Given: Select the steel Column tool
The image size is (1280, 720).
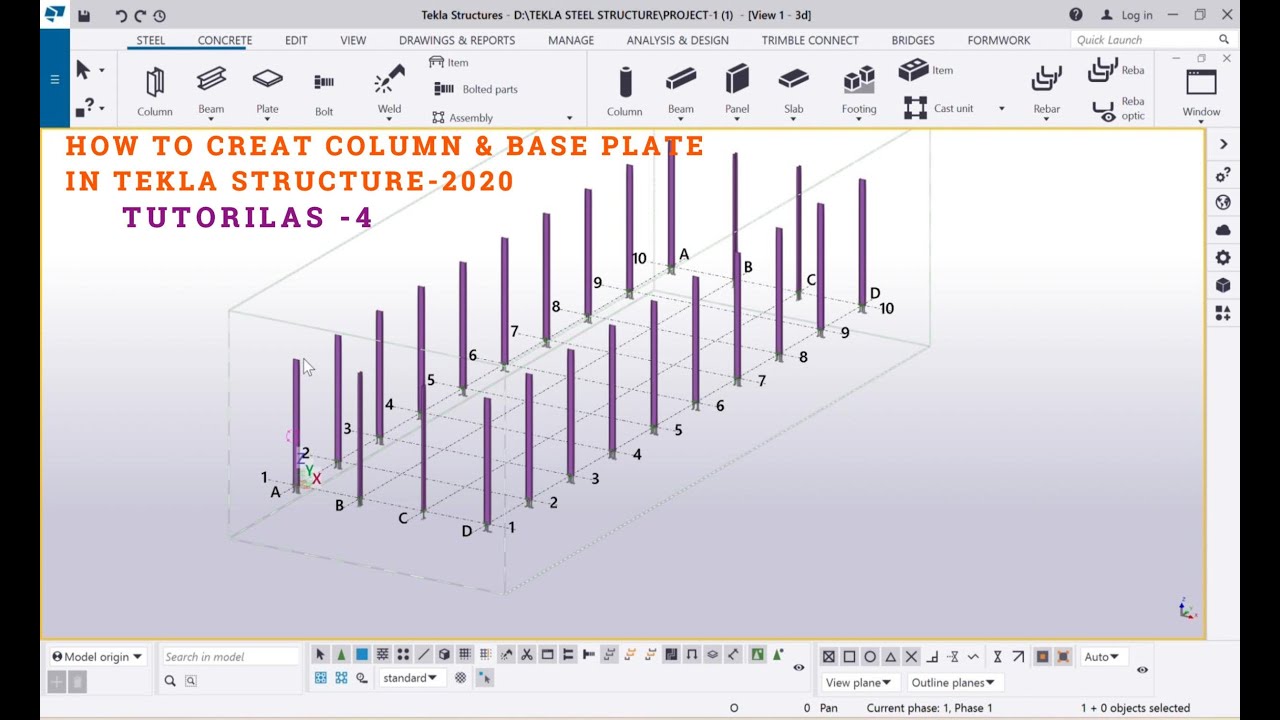Looking at the screenshot, I should point(155,91).
